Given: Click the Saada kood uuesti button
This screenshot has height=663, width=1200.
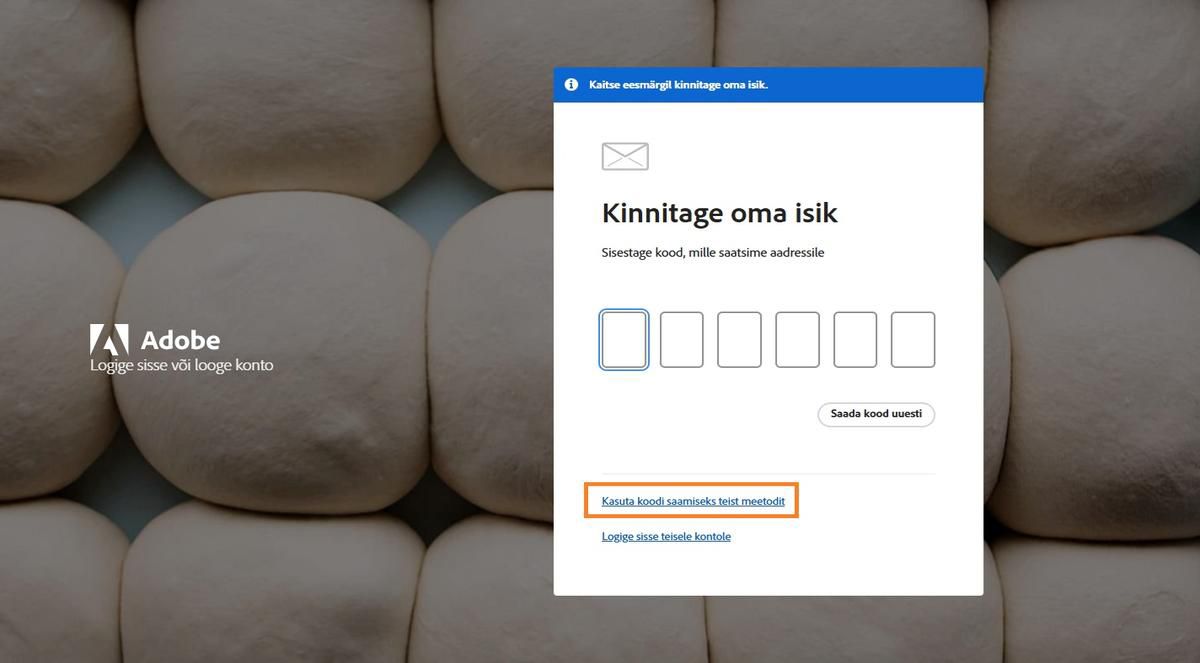Looking at the screenshot, I should (876, 413).
